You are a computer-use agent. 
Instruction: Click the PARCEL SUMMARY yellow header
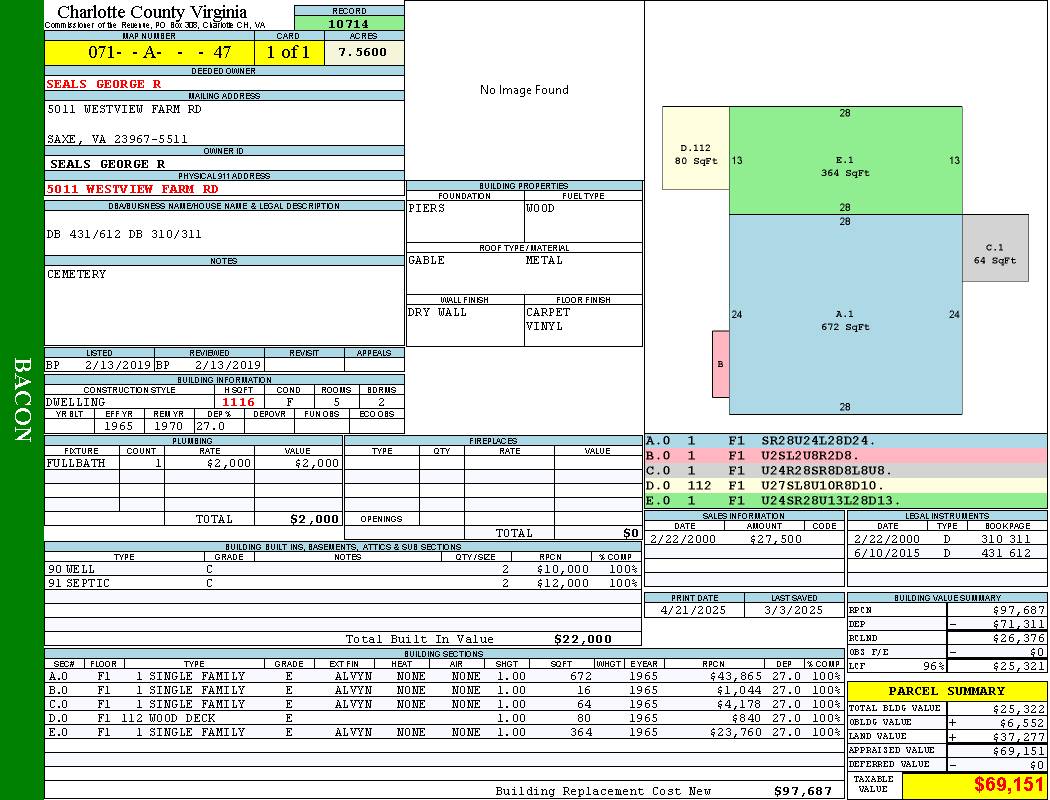tap(946, 691)
